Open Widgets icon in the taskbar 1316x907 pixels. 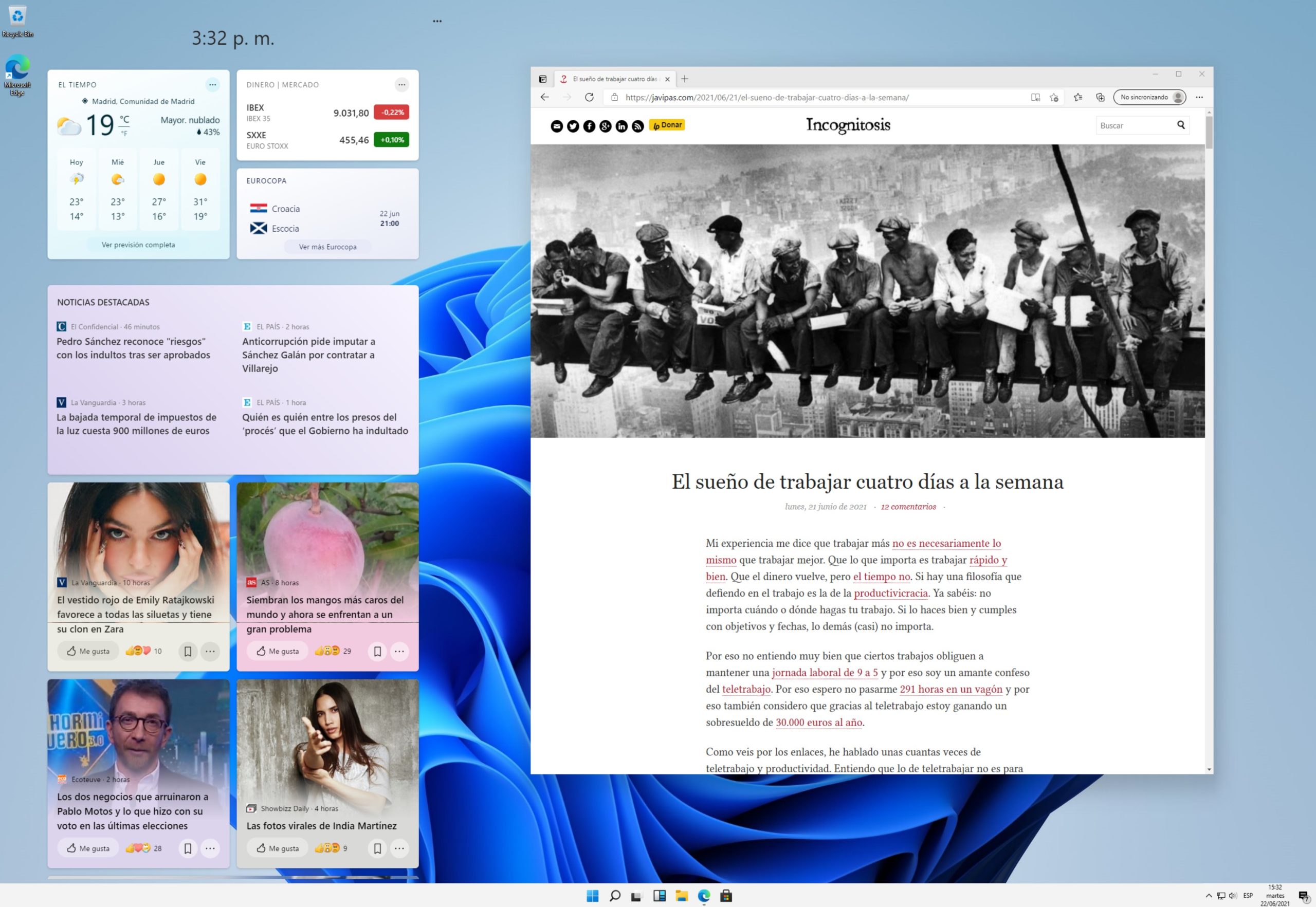(x=659, y=896)
